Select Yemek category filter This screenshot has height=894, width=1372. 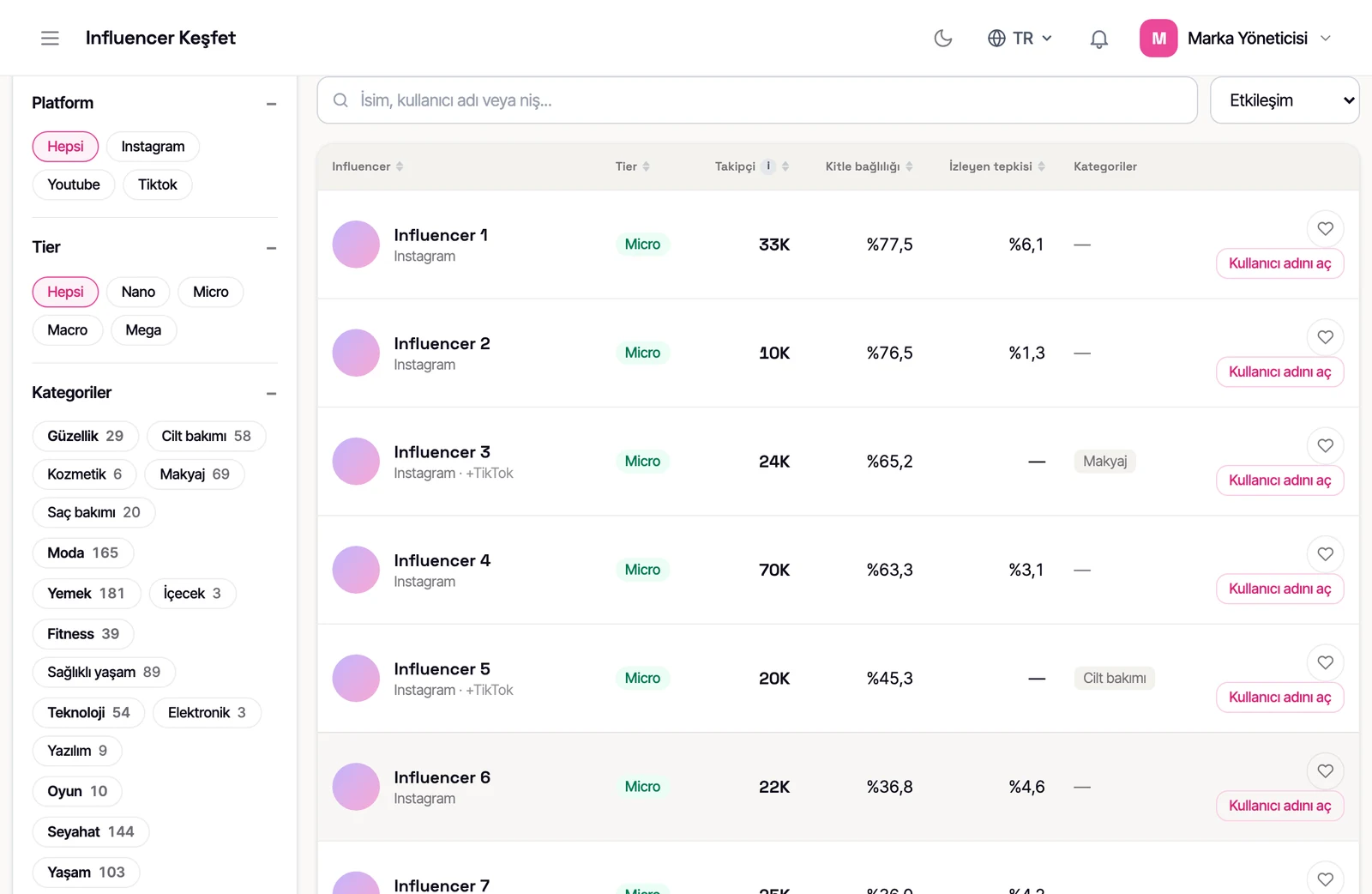click(87, 593)
